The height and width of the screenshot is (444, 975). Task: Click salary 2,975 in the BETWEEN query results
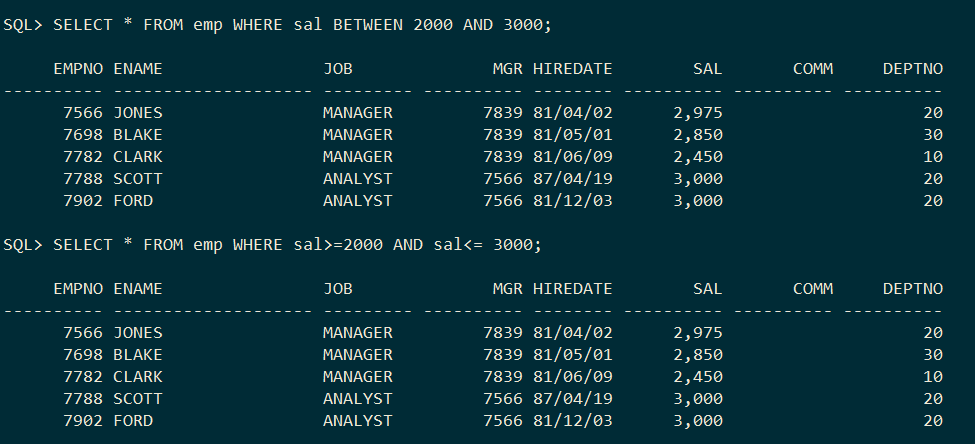click(x=698, y=113)
